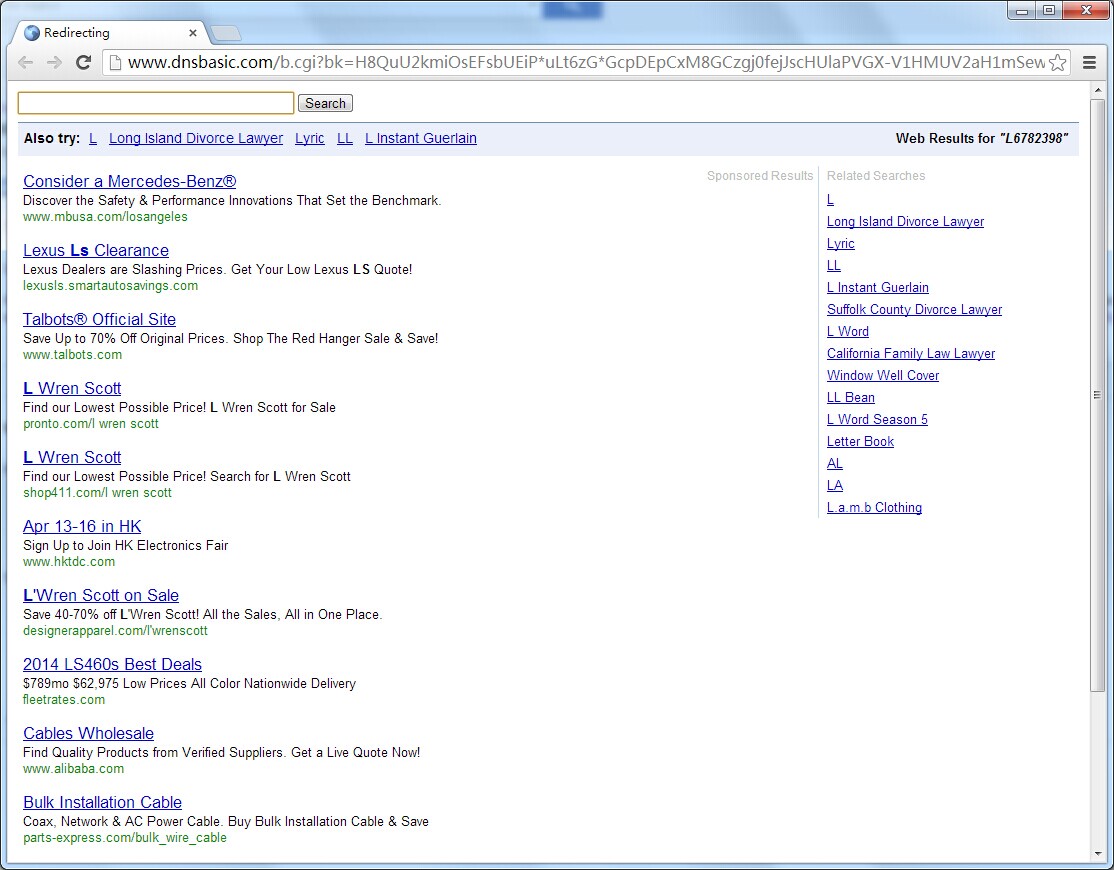This screenshot has width=1114, height=870.
Task: Open 'LA' related search
Action: pyautogui.click(x=835, y=486)
